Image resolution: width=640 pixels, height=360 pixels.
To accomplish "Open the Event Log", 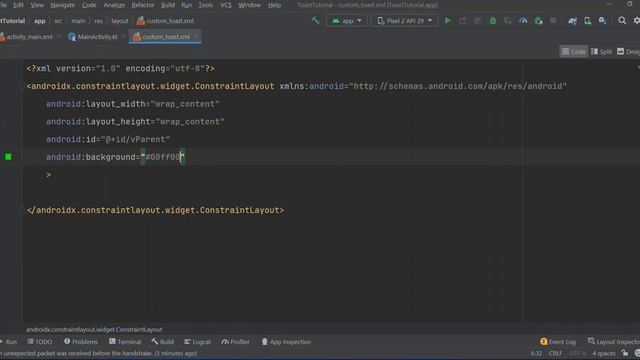I will (558, 342).
